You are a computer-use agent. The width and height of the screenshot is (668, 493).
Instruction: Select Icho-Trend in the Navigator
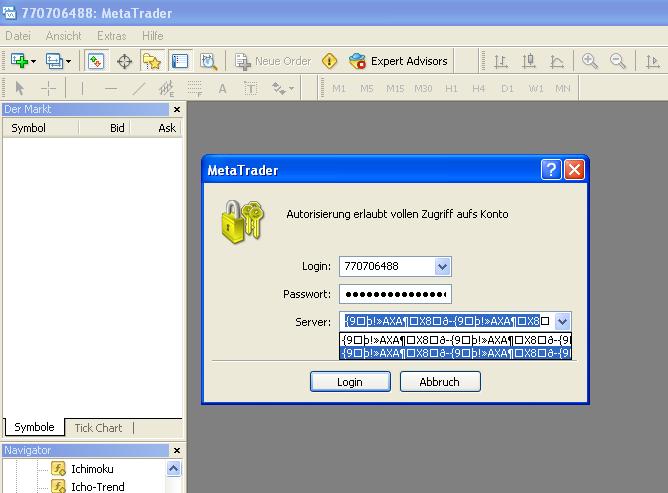point(98,486)
